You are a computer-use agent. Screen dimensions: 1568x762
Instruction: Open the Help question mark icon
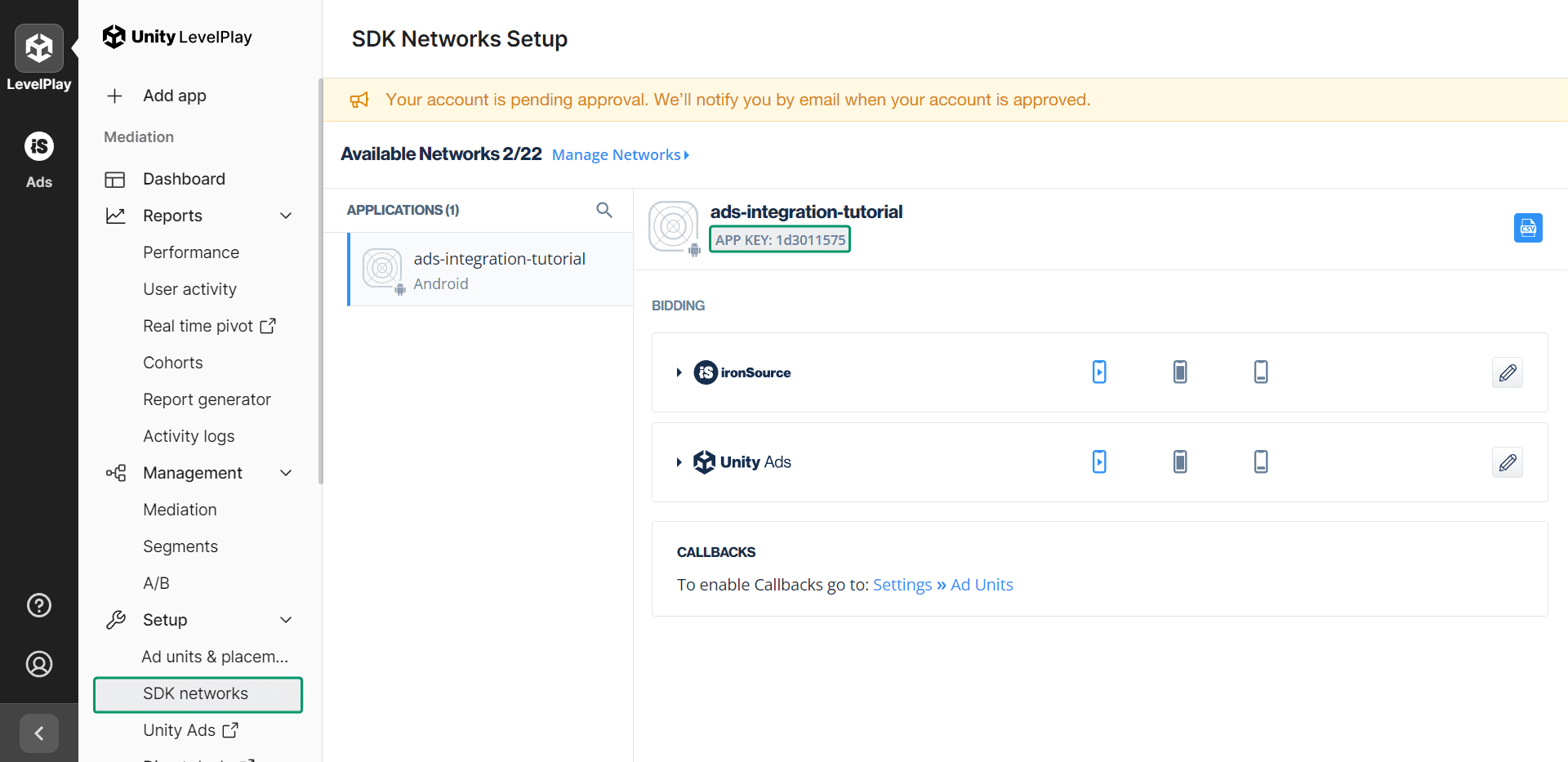(x=39, y=605)
